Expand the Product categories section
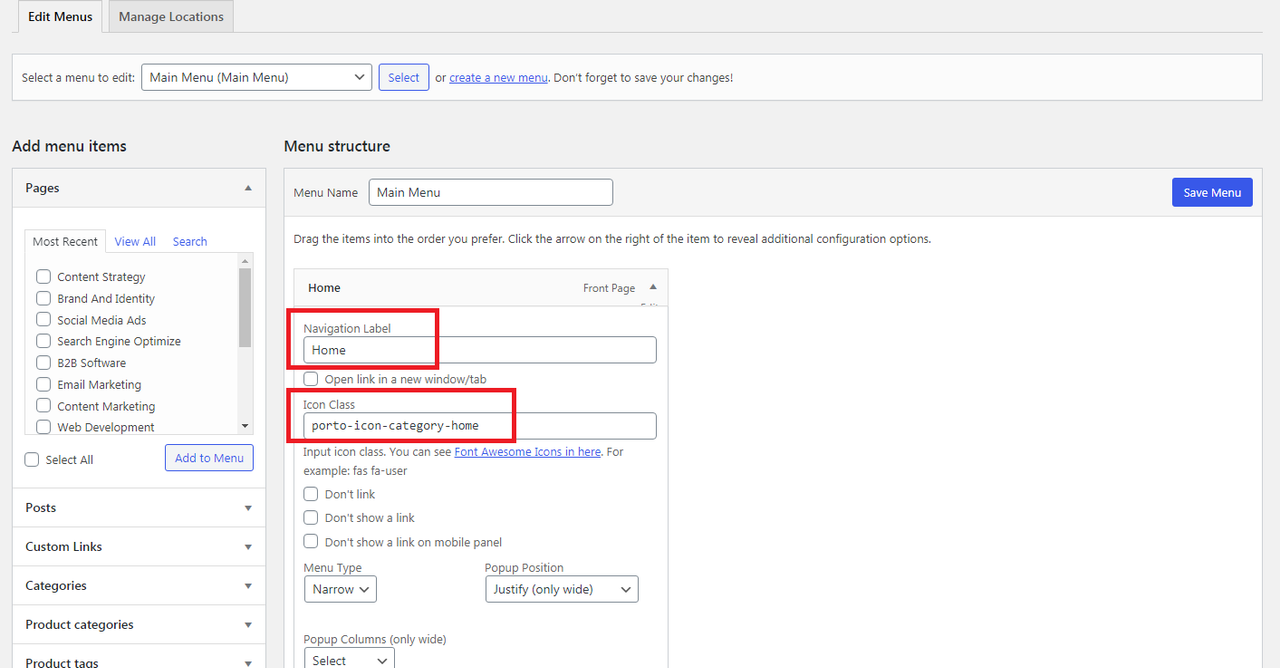The height and width of the screenshot is (668, 1280). (248, 625)
